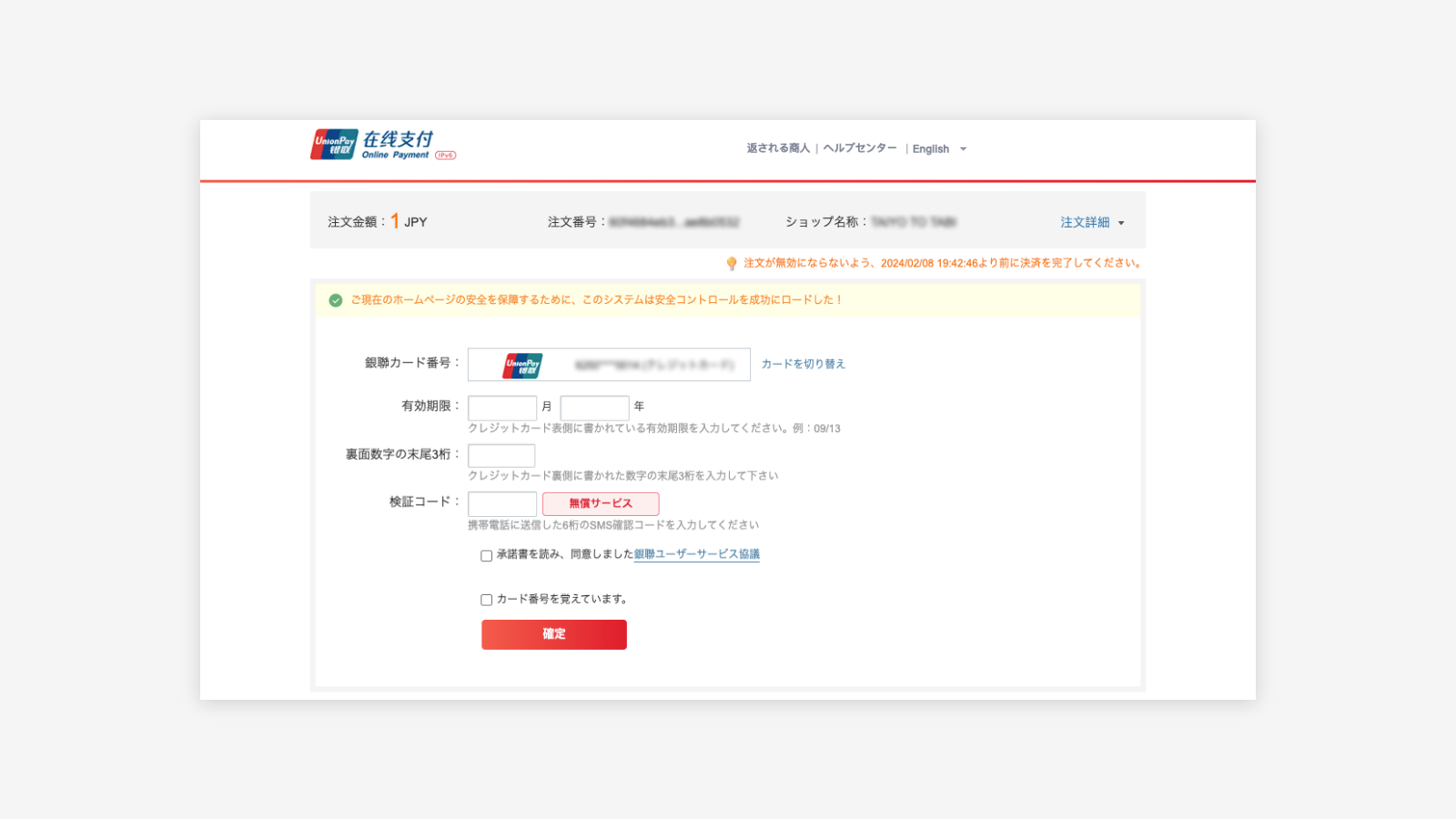Click the UnionPay card logo in card number field
This screenshot has width=1456, height=819.
pos(522,365)
